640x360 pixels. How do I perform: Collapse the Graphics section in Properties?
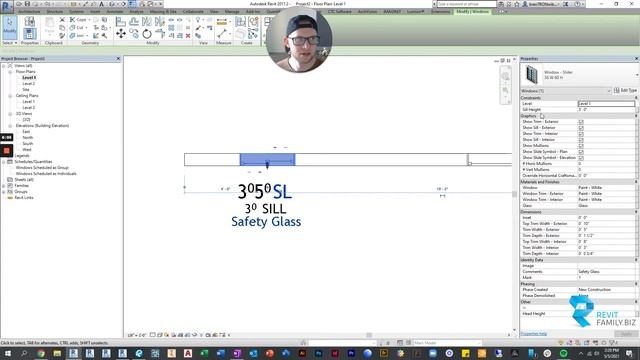click(636, 116)
